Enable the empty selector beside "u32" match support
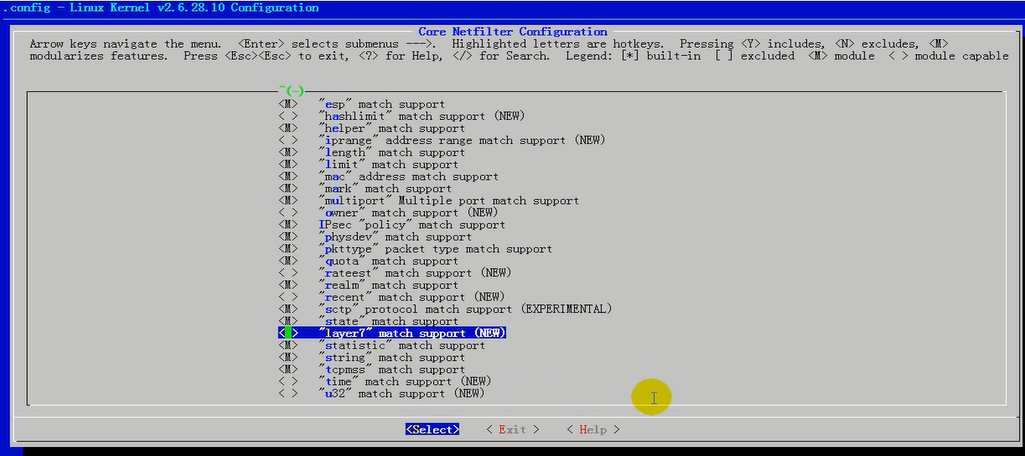Viewport: 1025px width, 456px height. pyautogui.click(x=288, y=394)
